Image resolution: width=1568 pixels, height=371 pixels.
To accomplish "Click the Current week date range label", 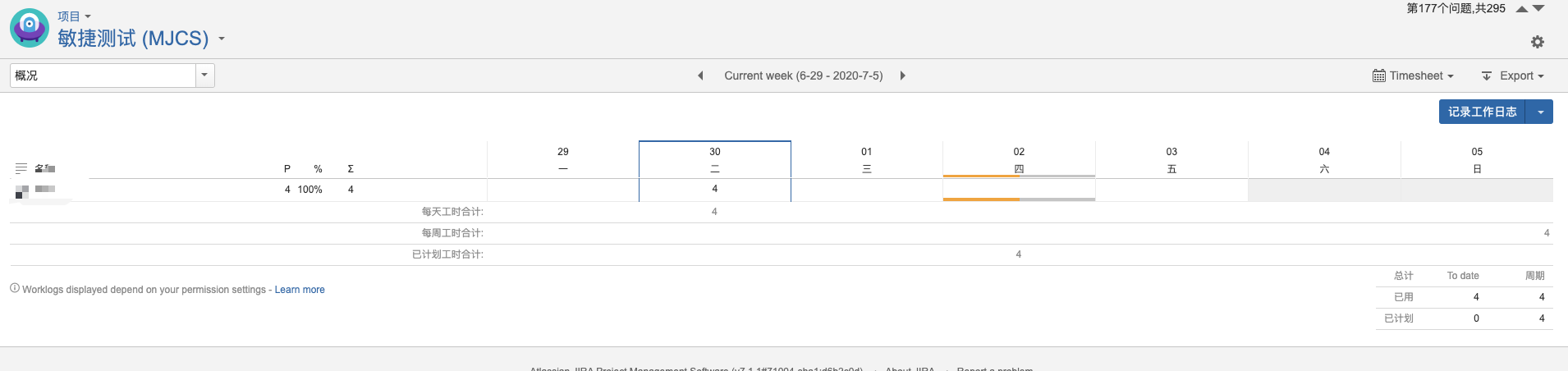I will click(x=804, y=76).
